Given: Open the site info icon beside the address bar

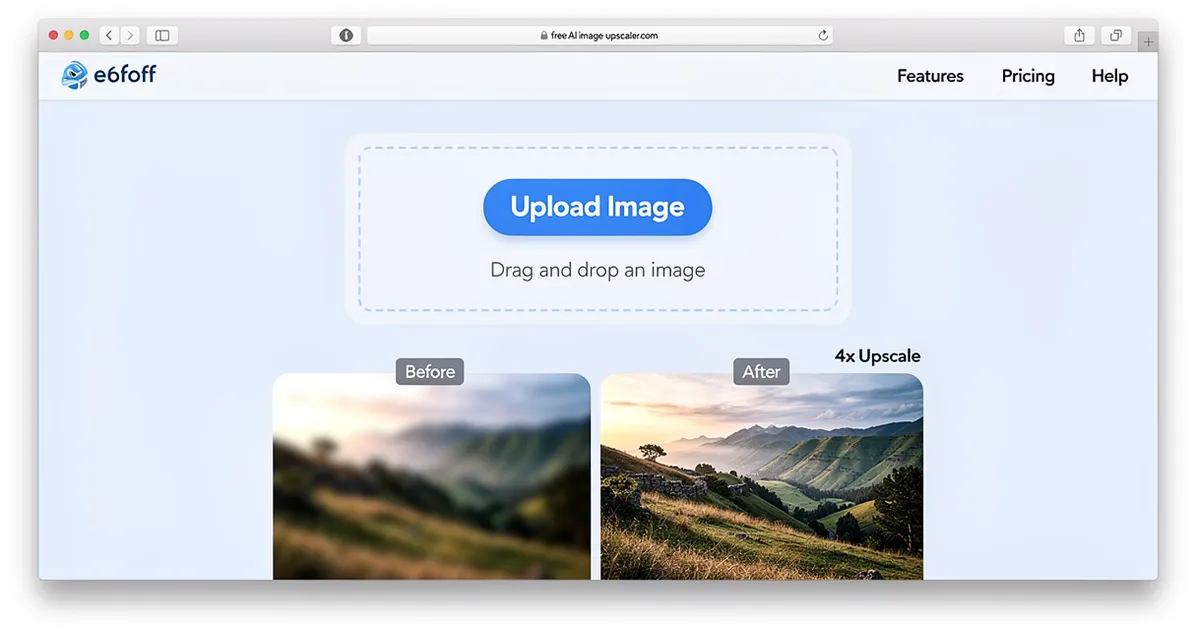Looking at the screenshot, I should click(x=346, y=35).
